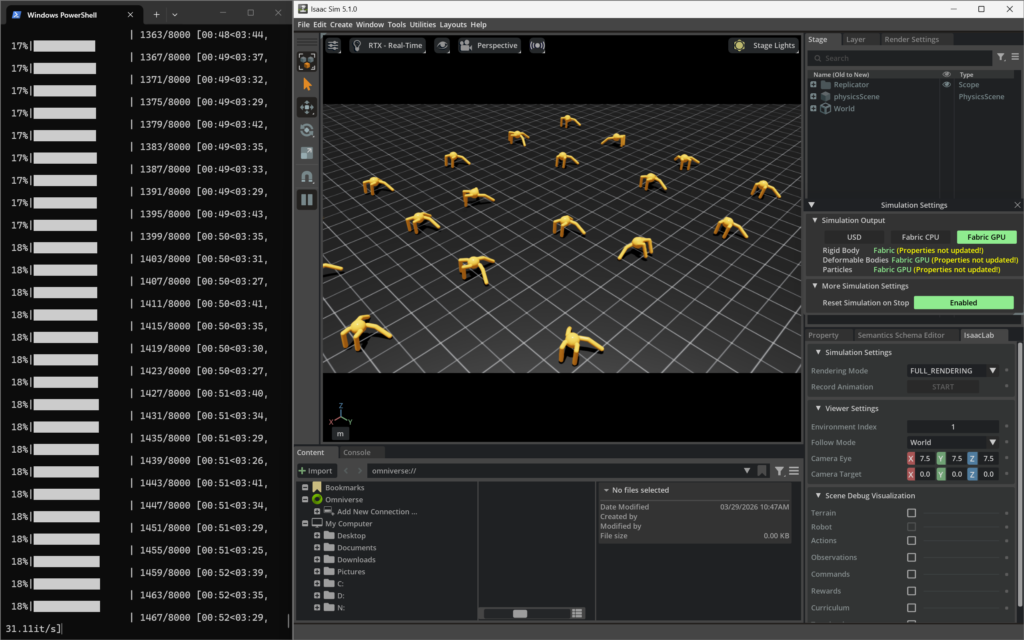Screen dimensions: 1024x640
Task: Open the Follow Mode World dropdown
Action: click(x=952, y=442)
